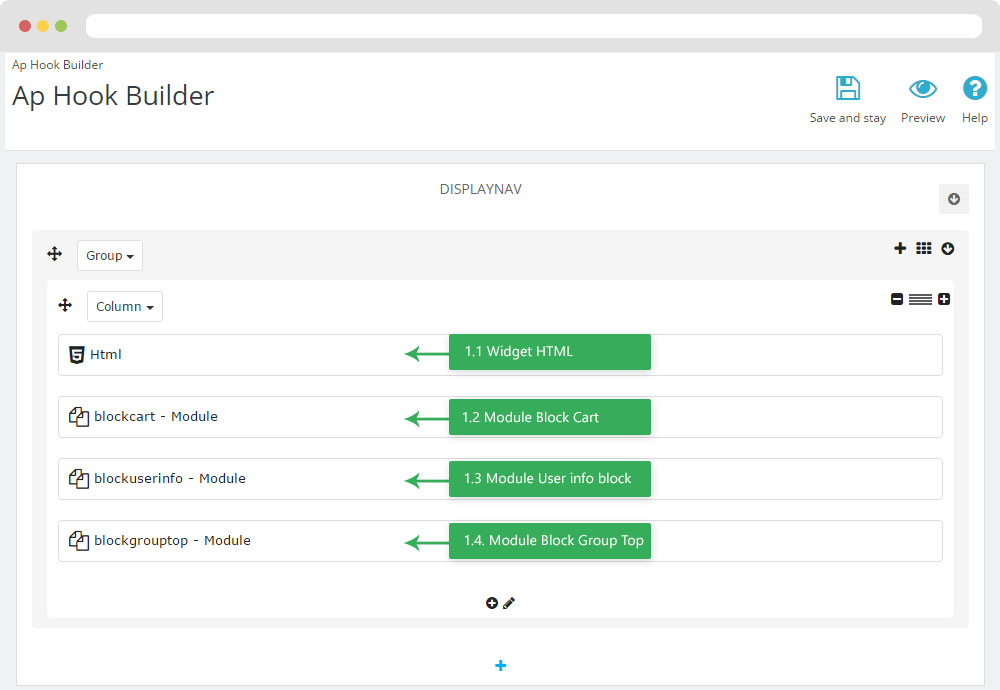The width and height of the screenshot is (1000, 690).
Task: Click the blockgrouptop module icon
Action: [78, 541]
